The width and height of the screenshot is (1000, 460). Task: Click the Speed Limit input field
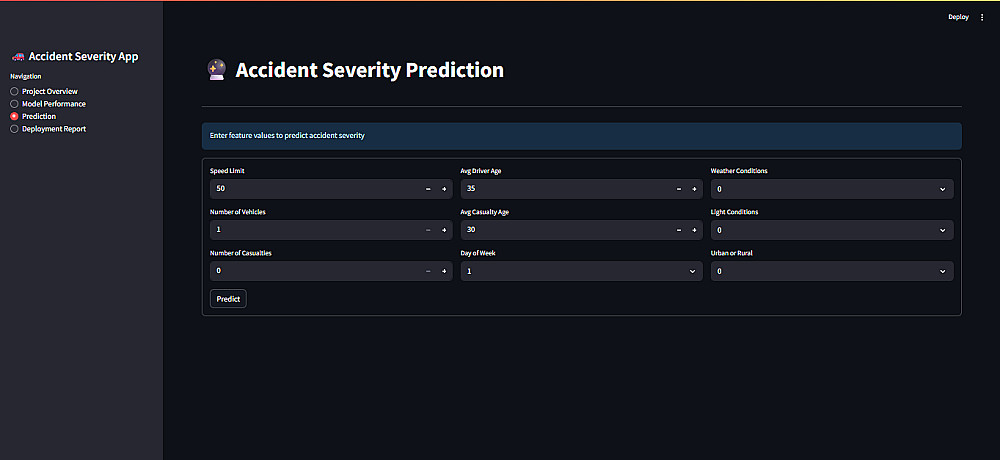point(315,189)
